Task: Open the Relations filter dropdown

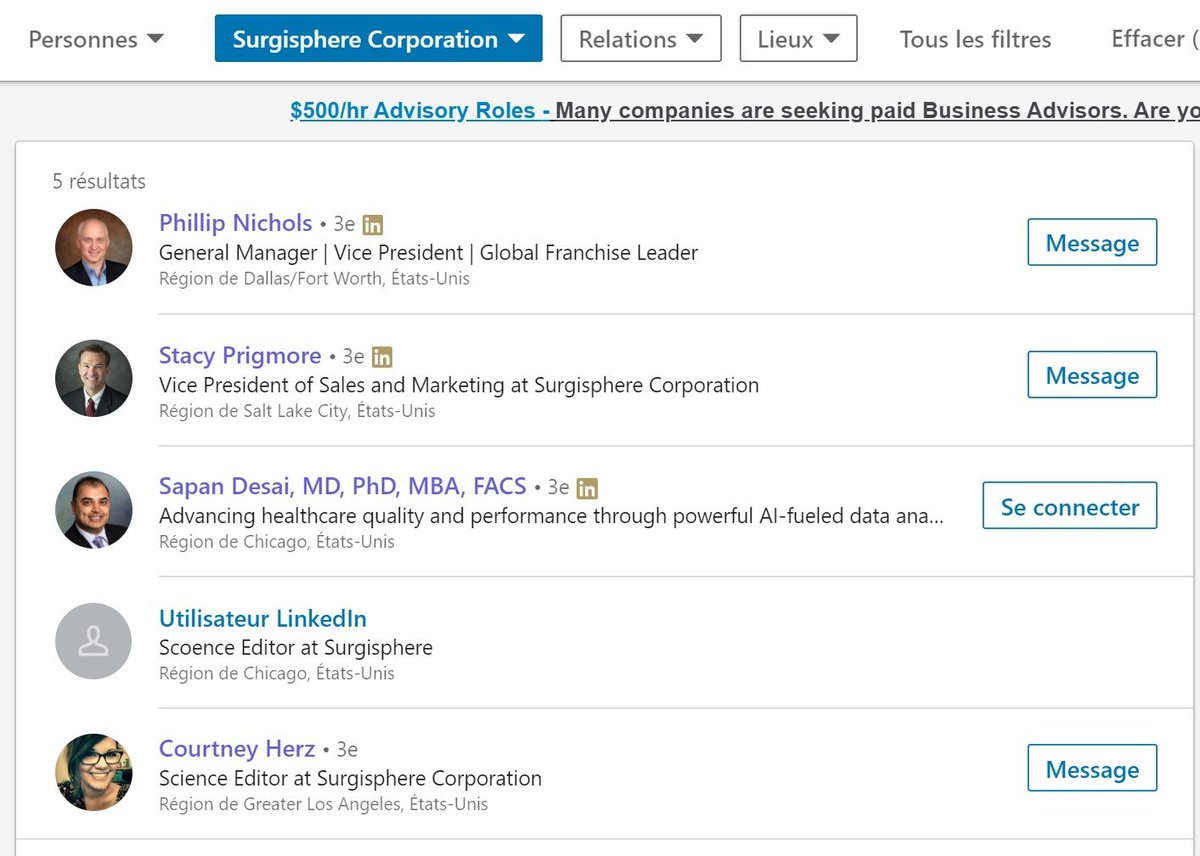Action: (x=640, y=39)
